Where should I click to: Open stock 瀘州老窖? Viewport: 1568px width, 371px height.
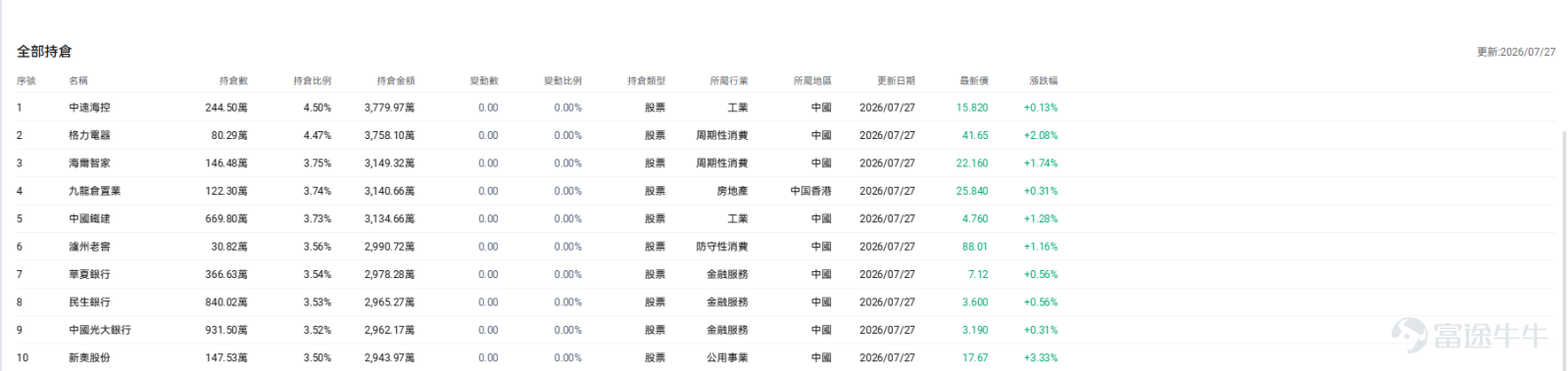[89, 247]
